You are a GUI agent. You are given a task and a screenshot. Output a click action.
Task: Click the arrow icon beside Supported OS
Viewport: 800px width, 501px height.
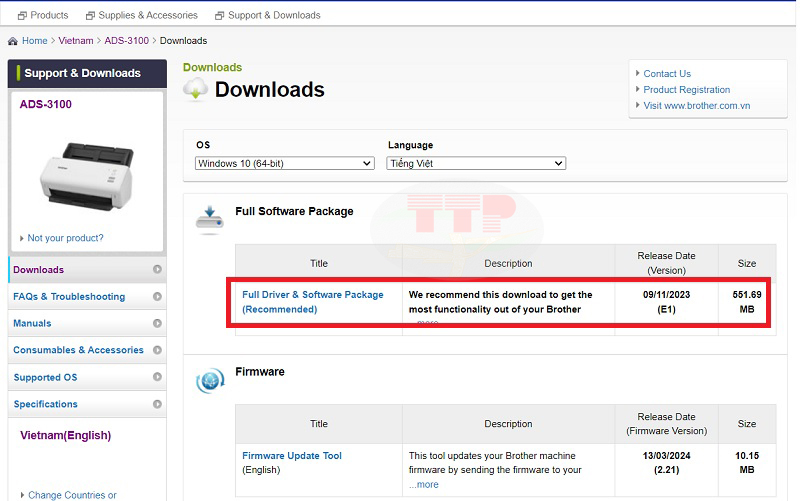[157, 378]
